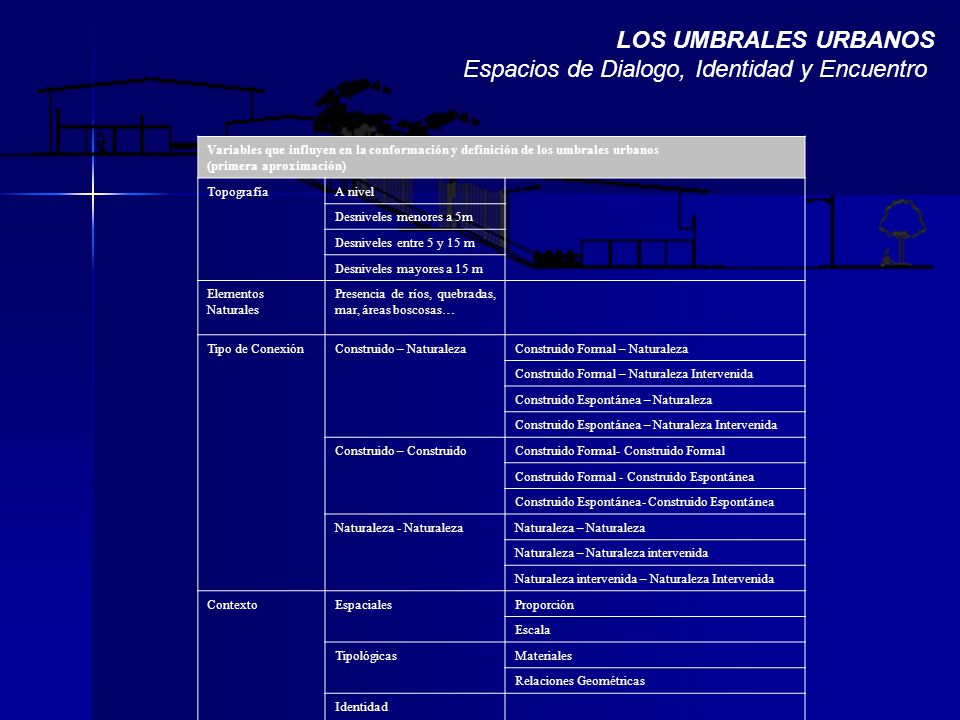This screenshot has width=960, height=720.
Task: Click the 'Construido – Construido' cell
Action: 415,476
